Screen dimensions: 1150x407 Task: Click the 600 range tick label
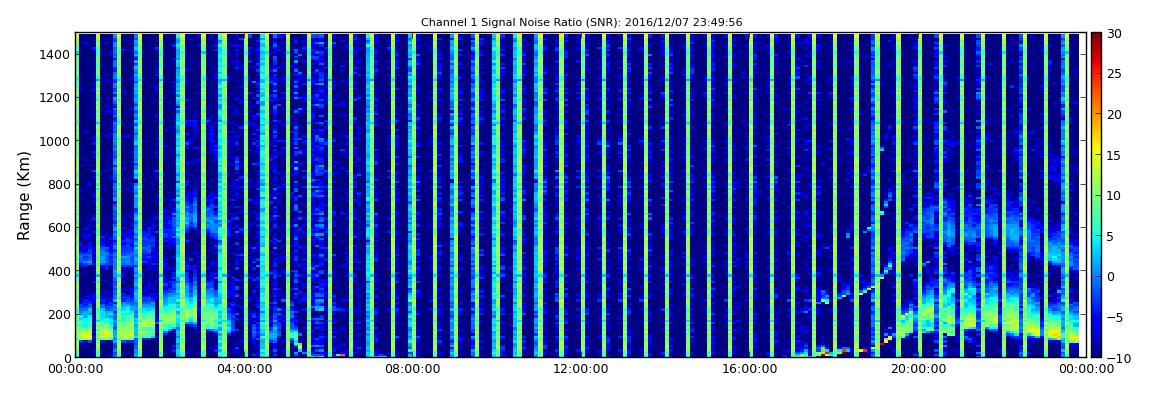tap(57, 227)
